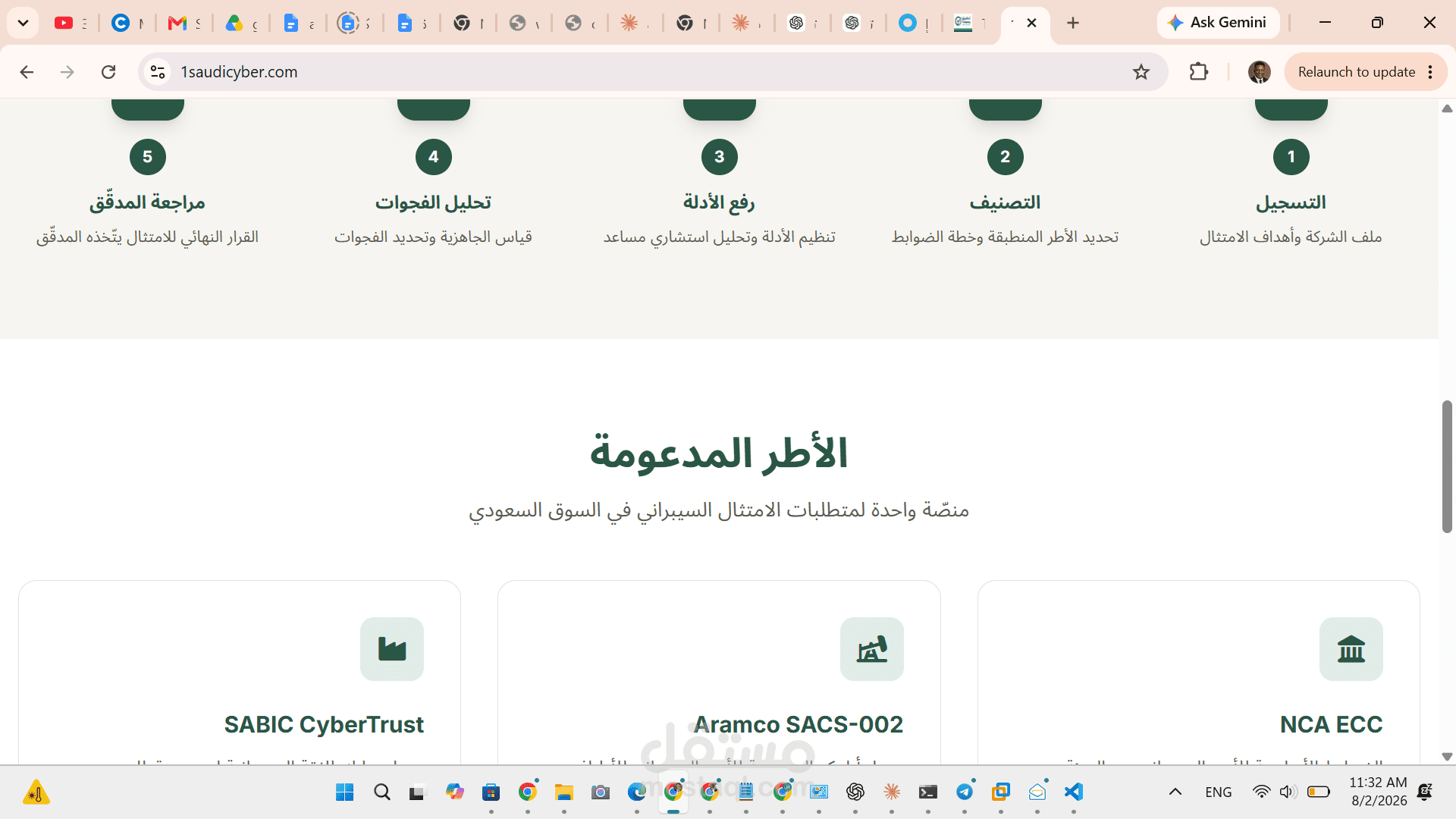Open Microsoft Store from the taskbar
This screenshot has height=819, width=1456.
coord(491,792)
